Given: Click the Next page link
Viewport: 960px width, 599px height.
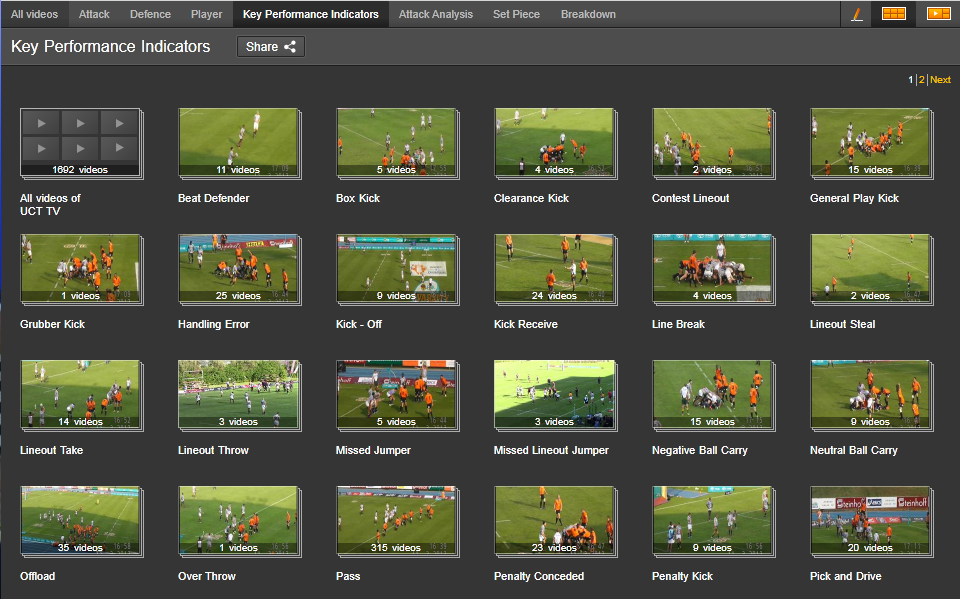Looking at the screenshot, I should [x=940, y=80].
